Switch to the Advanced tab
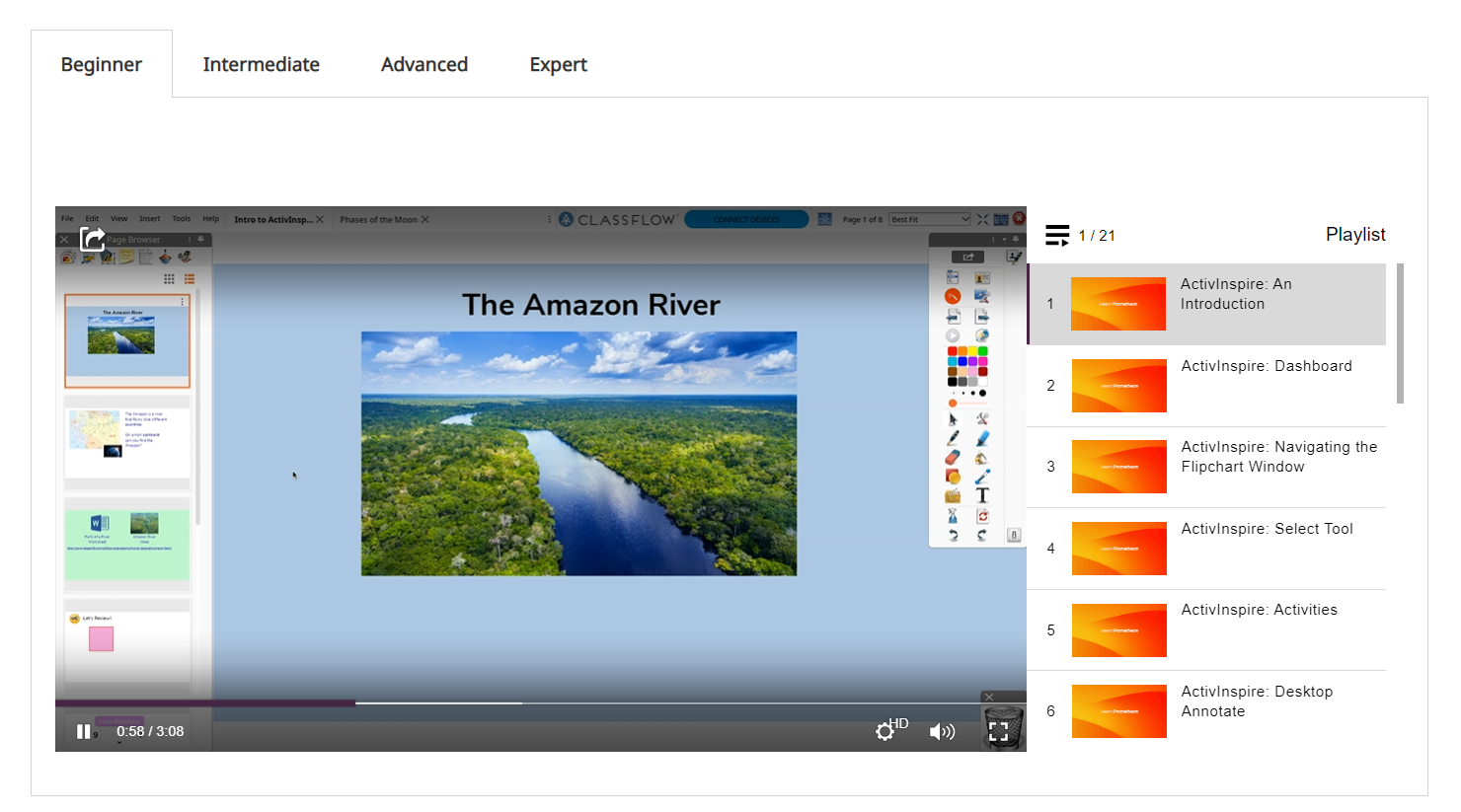 [424, 64]
